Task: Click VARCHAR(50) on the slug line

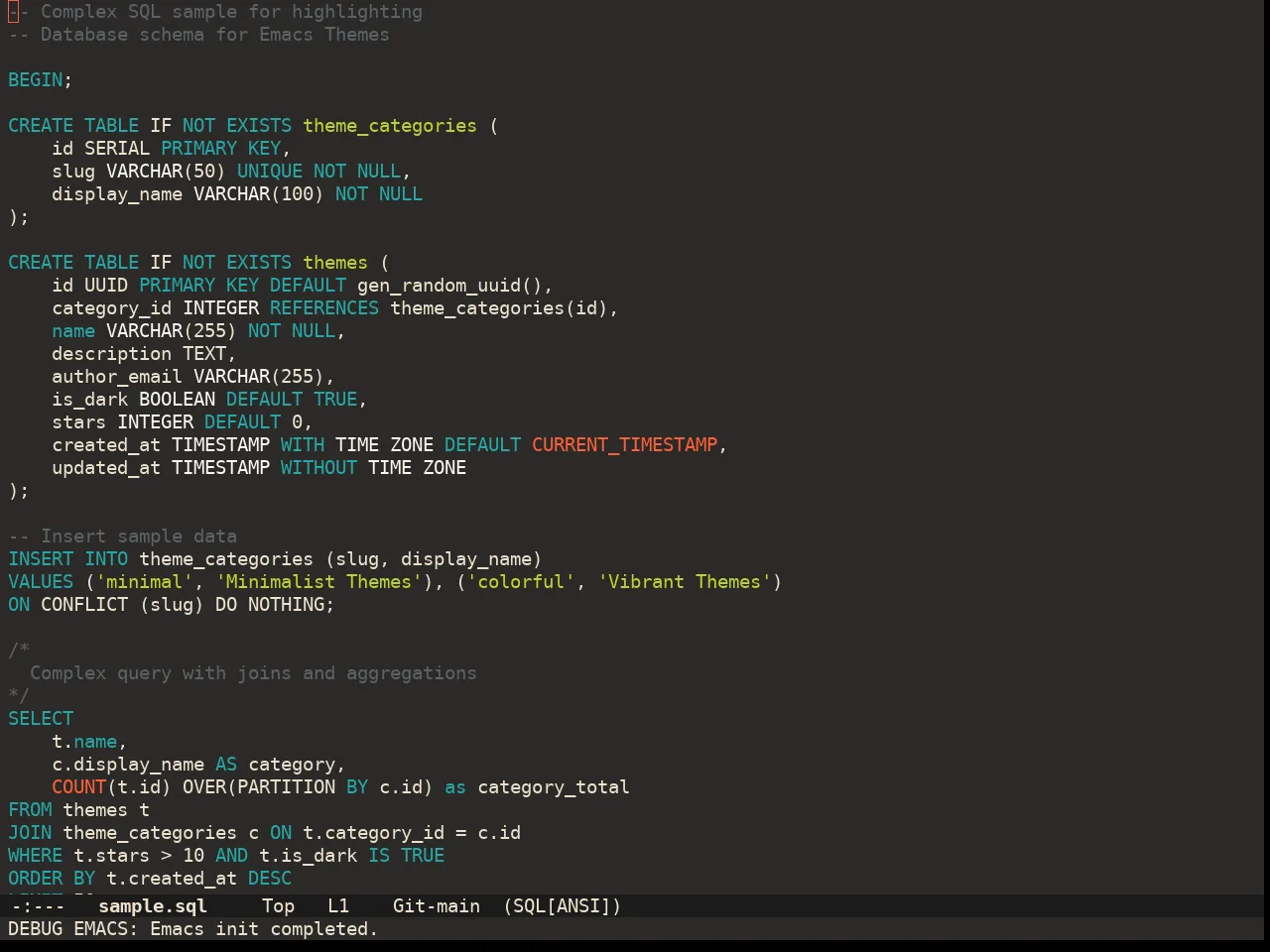Action: point(166,172)
